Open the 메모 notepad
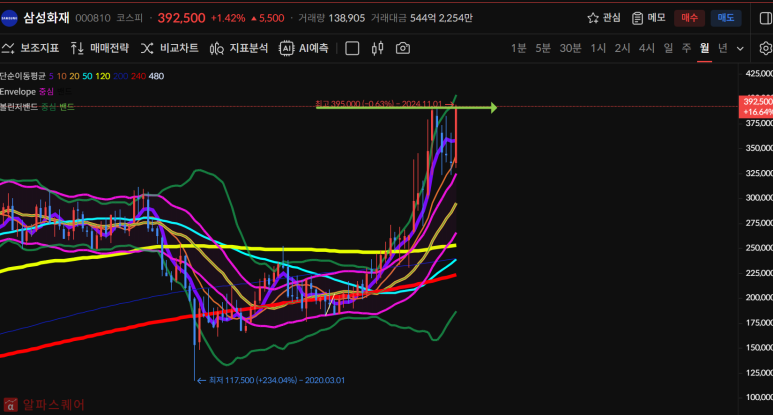 [x=649, y=18]
